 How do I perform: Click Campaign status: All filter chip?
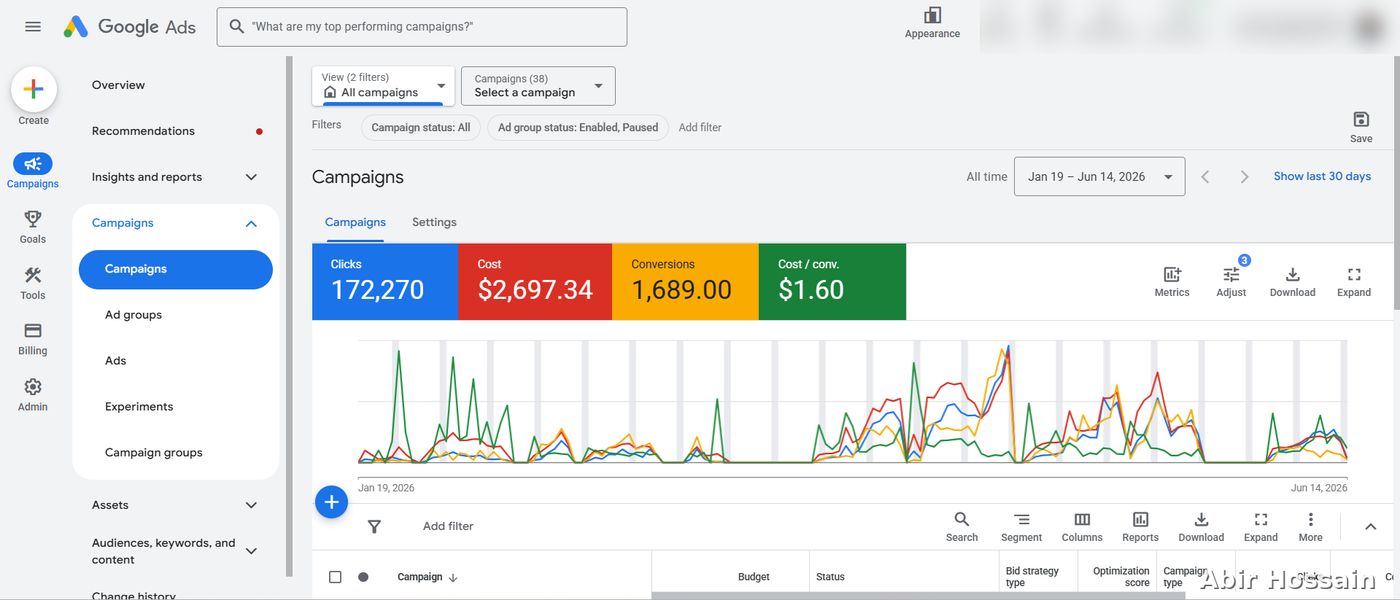click(421, 127)
